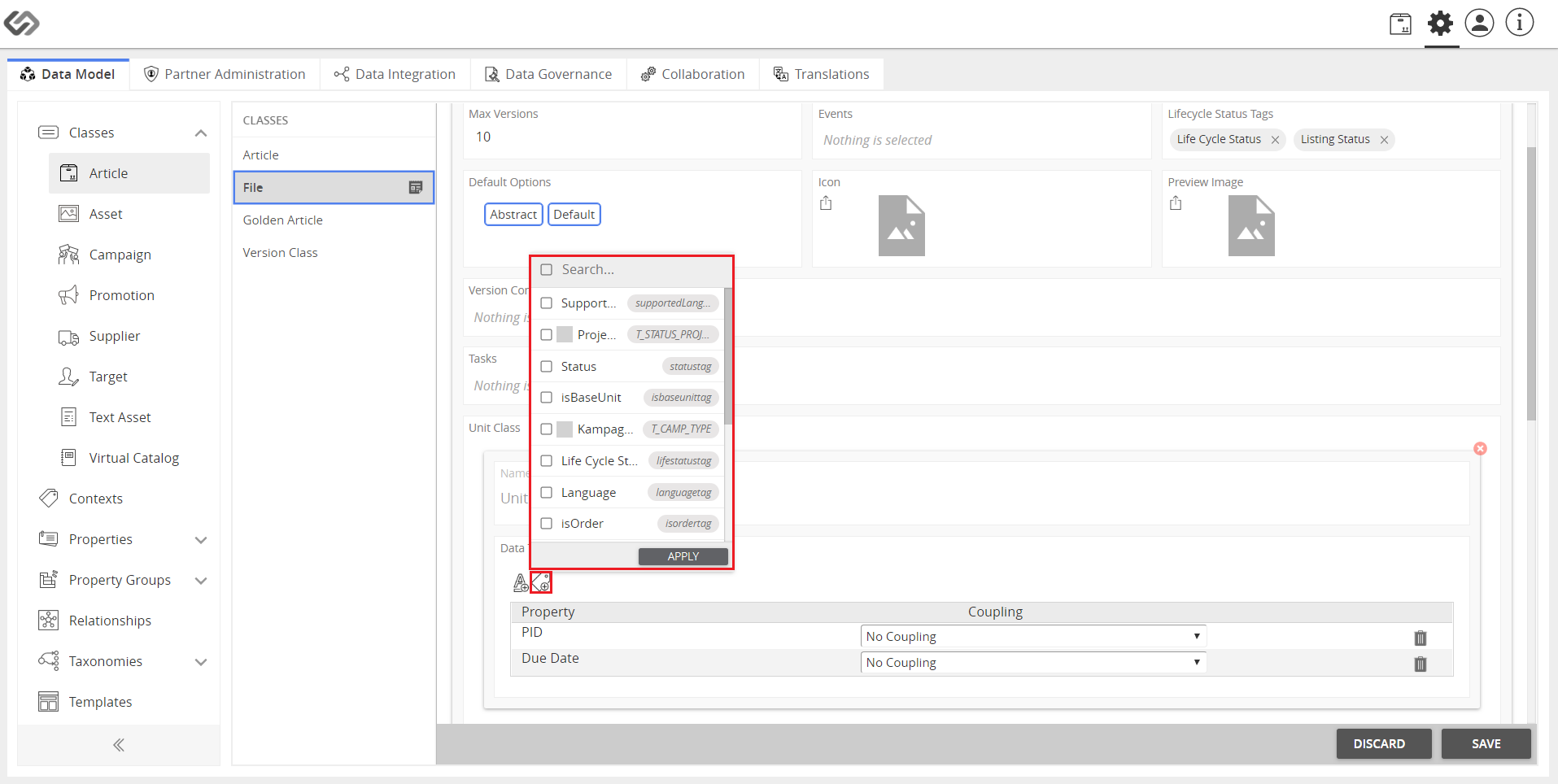Select Version Class in classes list

(334, 253)
